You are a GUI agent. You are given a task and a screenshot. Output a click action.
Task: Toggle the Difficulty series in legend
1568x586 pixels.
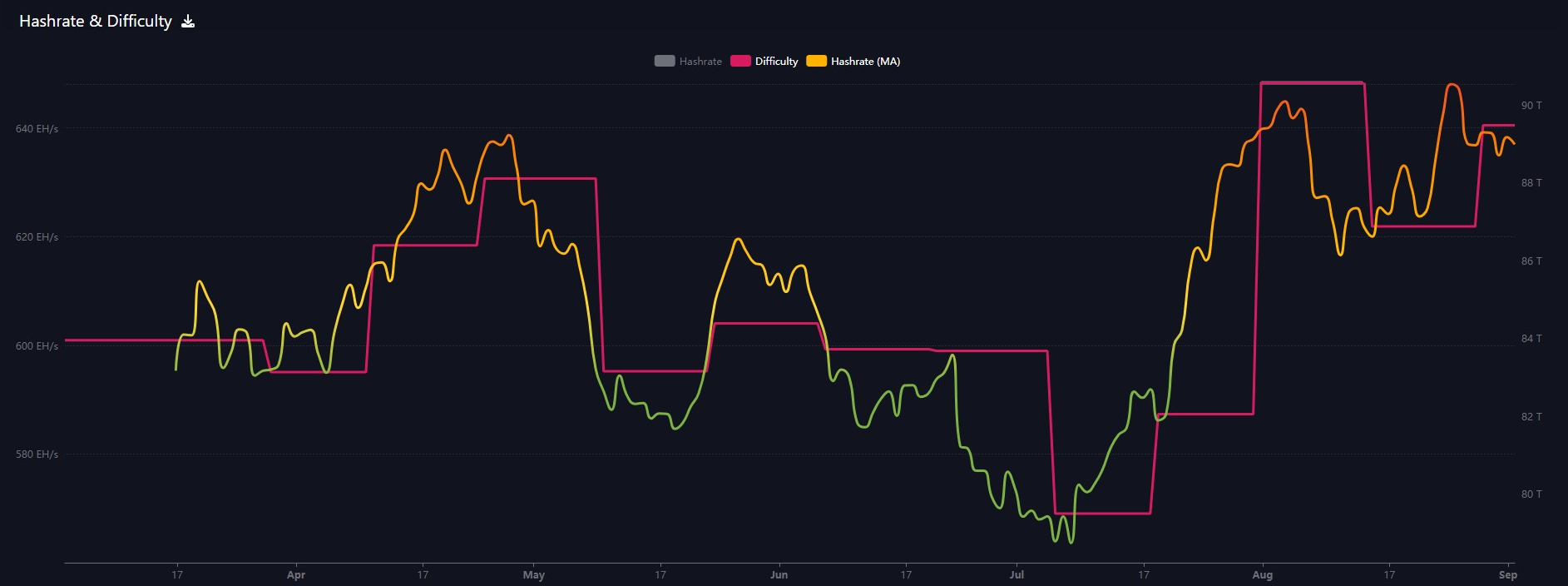[764, 61]
